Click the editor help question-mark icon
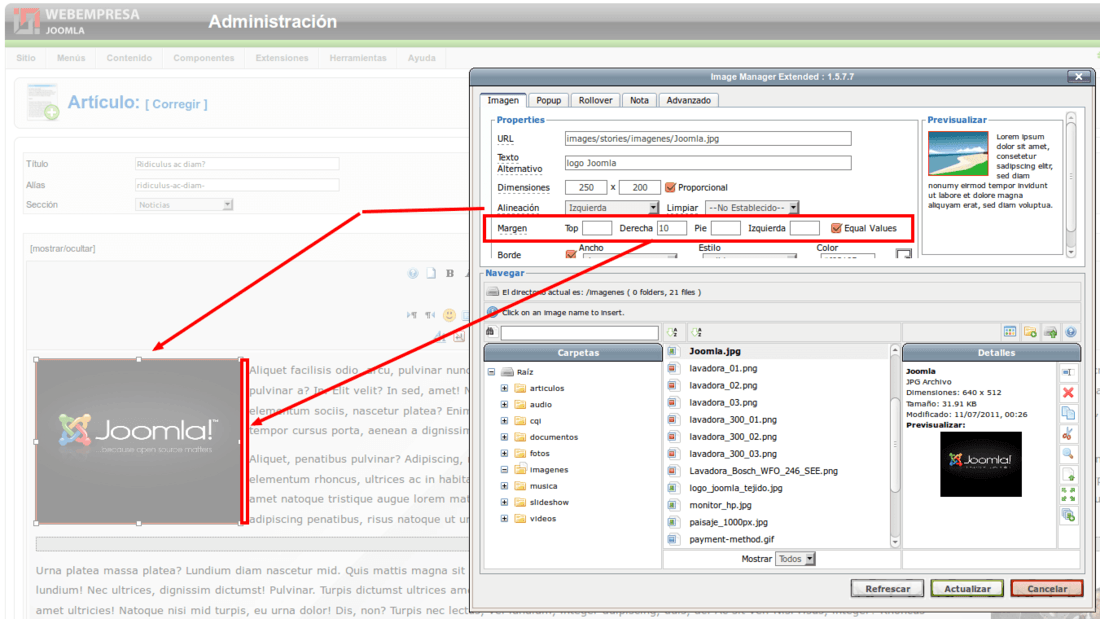Image resolution: width=1100 pixels, height=619 pixels. click(412, 273)
